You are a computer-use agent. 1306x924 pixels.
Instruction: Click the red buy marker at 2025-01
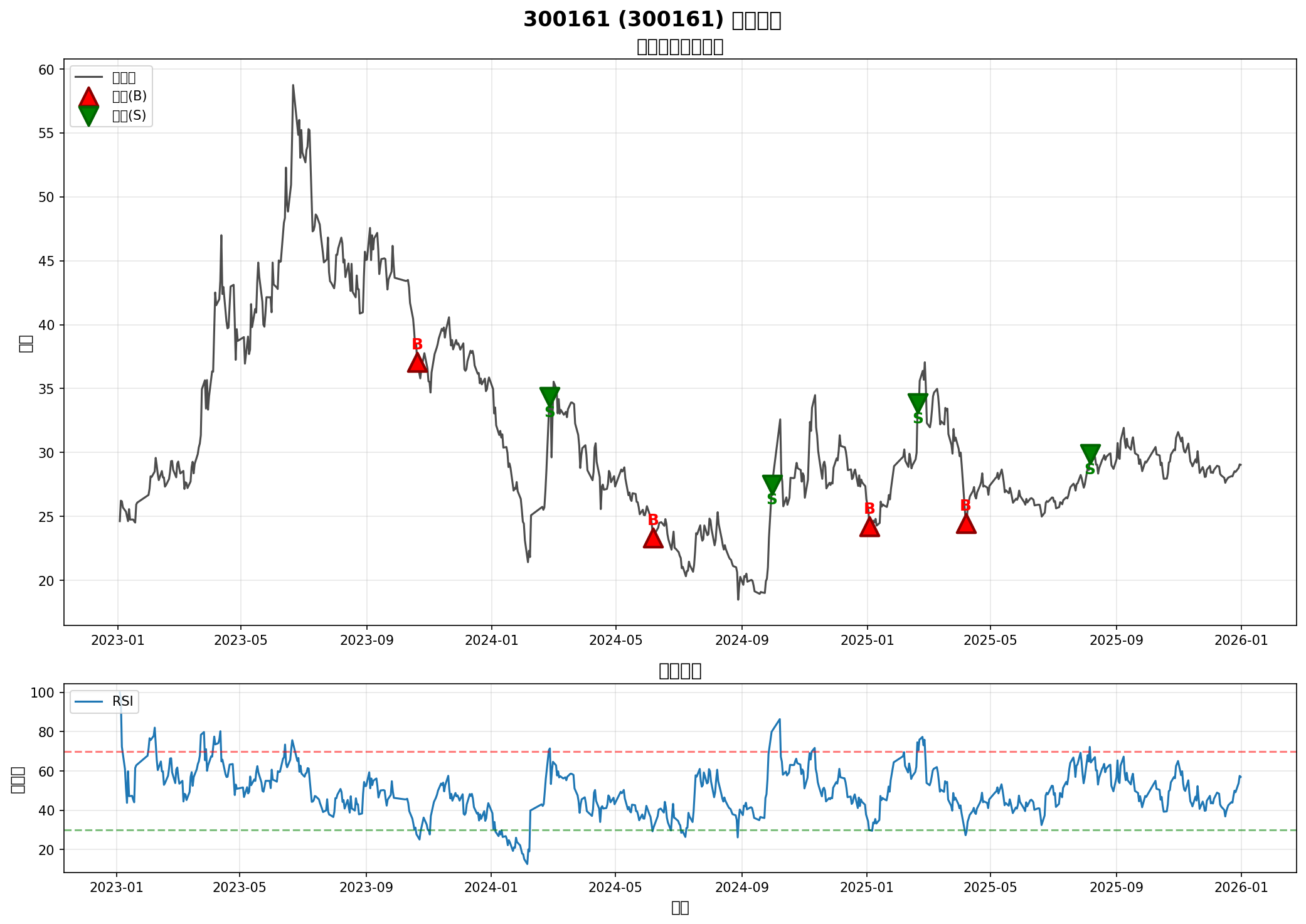pyautogui.click(x=869, y=528)
